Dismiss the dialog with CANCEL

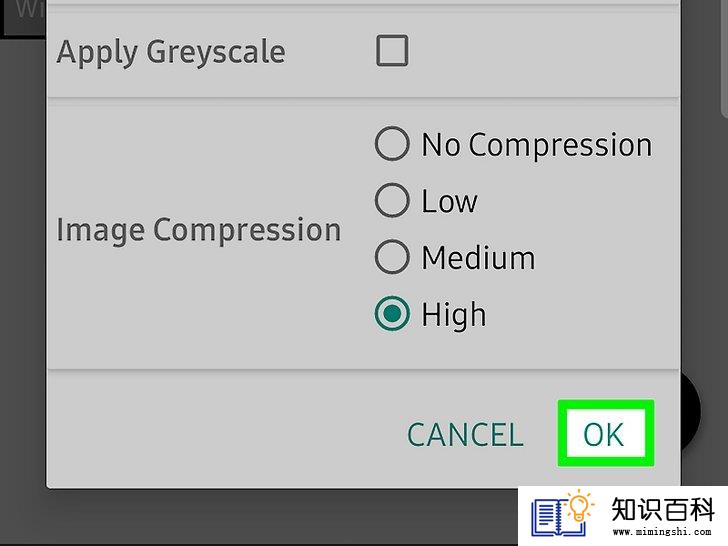click(x=465, y=435)
